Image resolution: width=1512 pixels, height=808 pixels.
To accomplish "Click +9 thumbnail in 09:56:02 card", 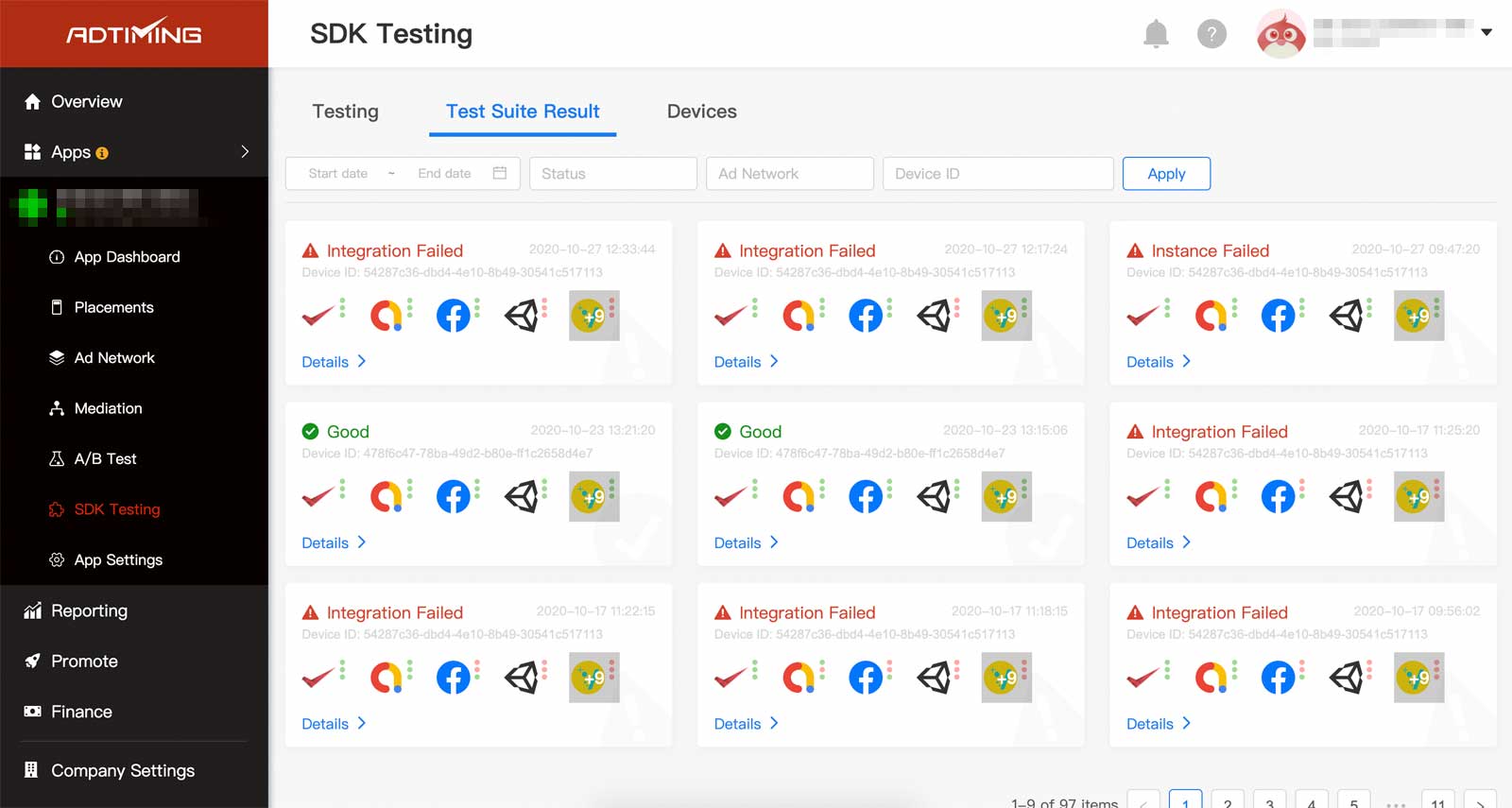I will pyautogui.click(x=1418, y=678).
